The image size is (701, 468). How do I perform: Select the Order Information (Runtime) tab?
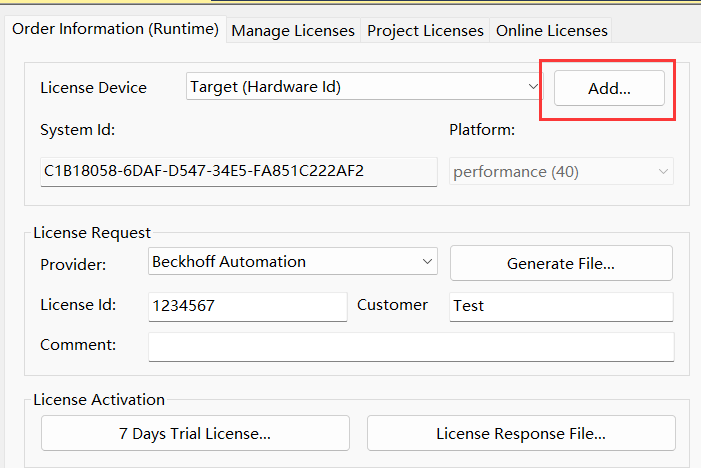[x=115, y=29]
